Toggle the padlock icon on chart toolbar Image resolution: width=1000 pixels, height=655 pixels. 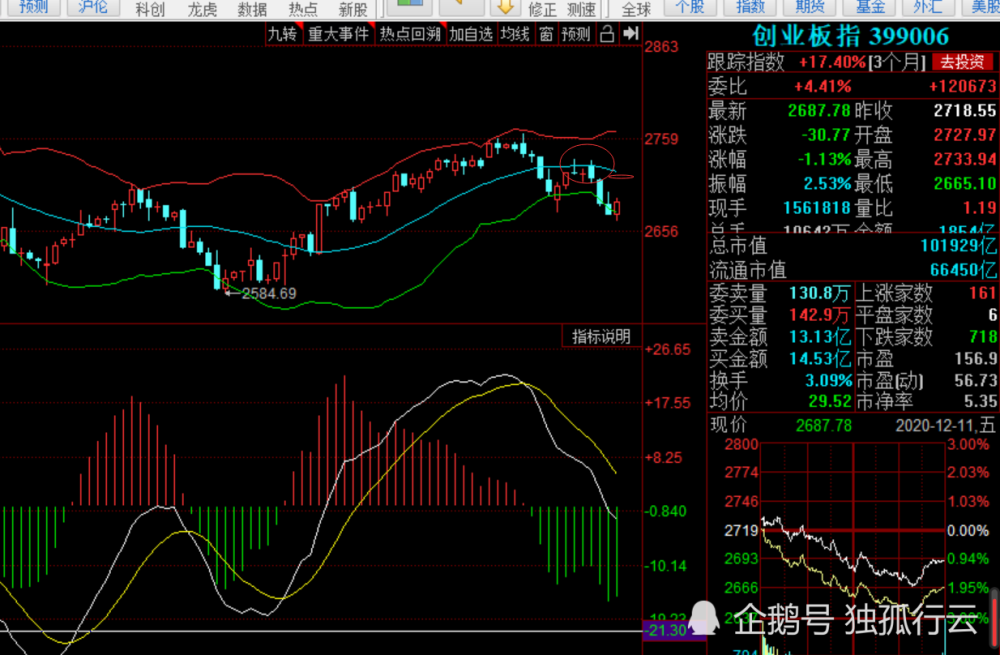pyautogui.click(x=607, y=34)
